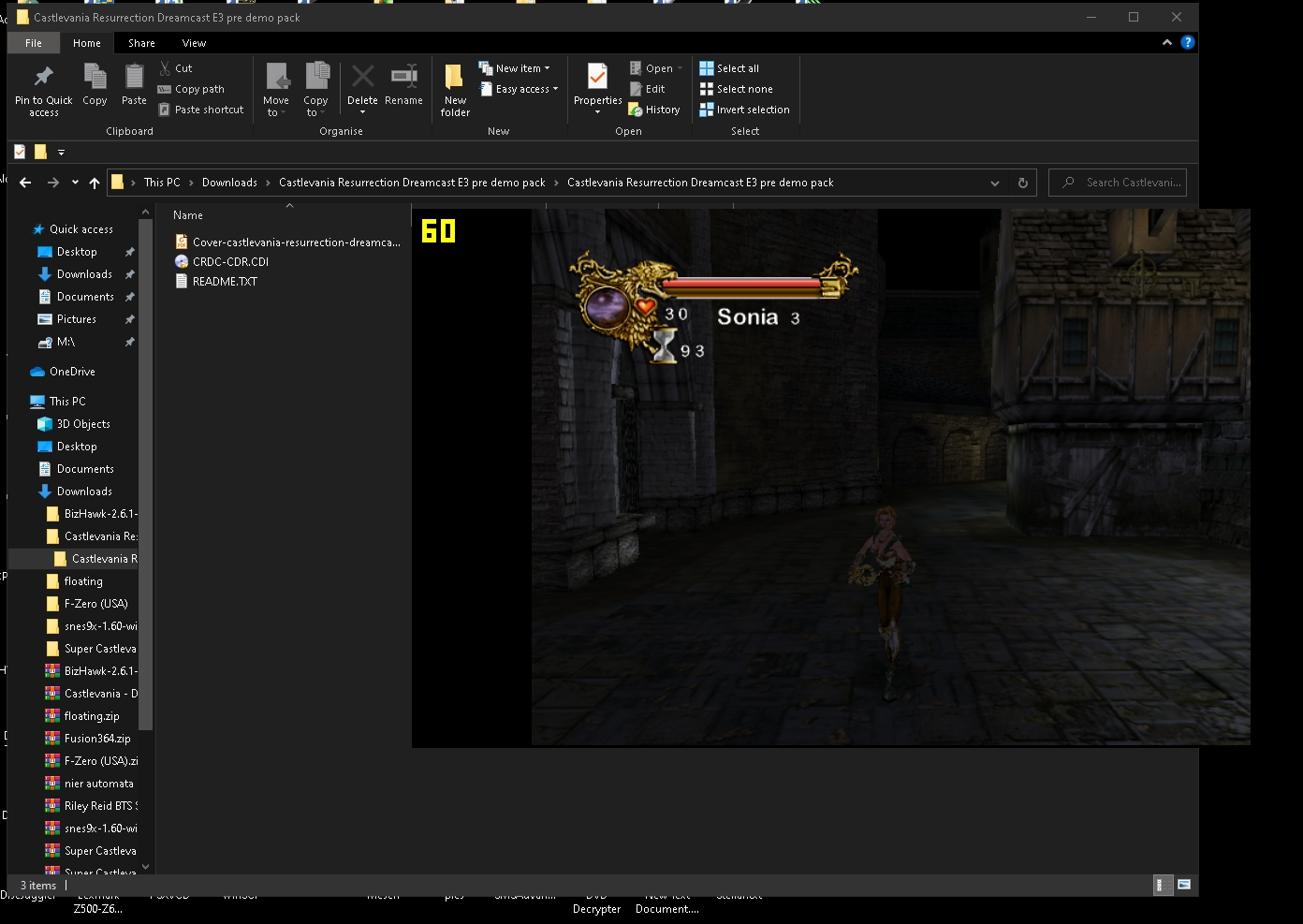Click Select all in the ribbon
The width and height of the screenshot is (1303, 924).
point(729,68)
